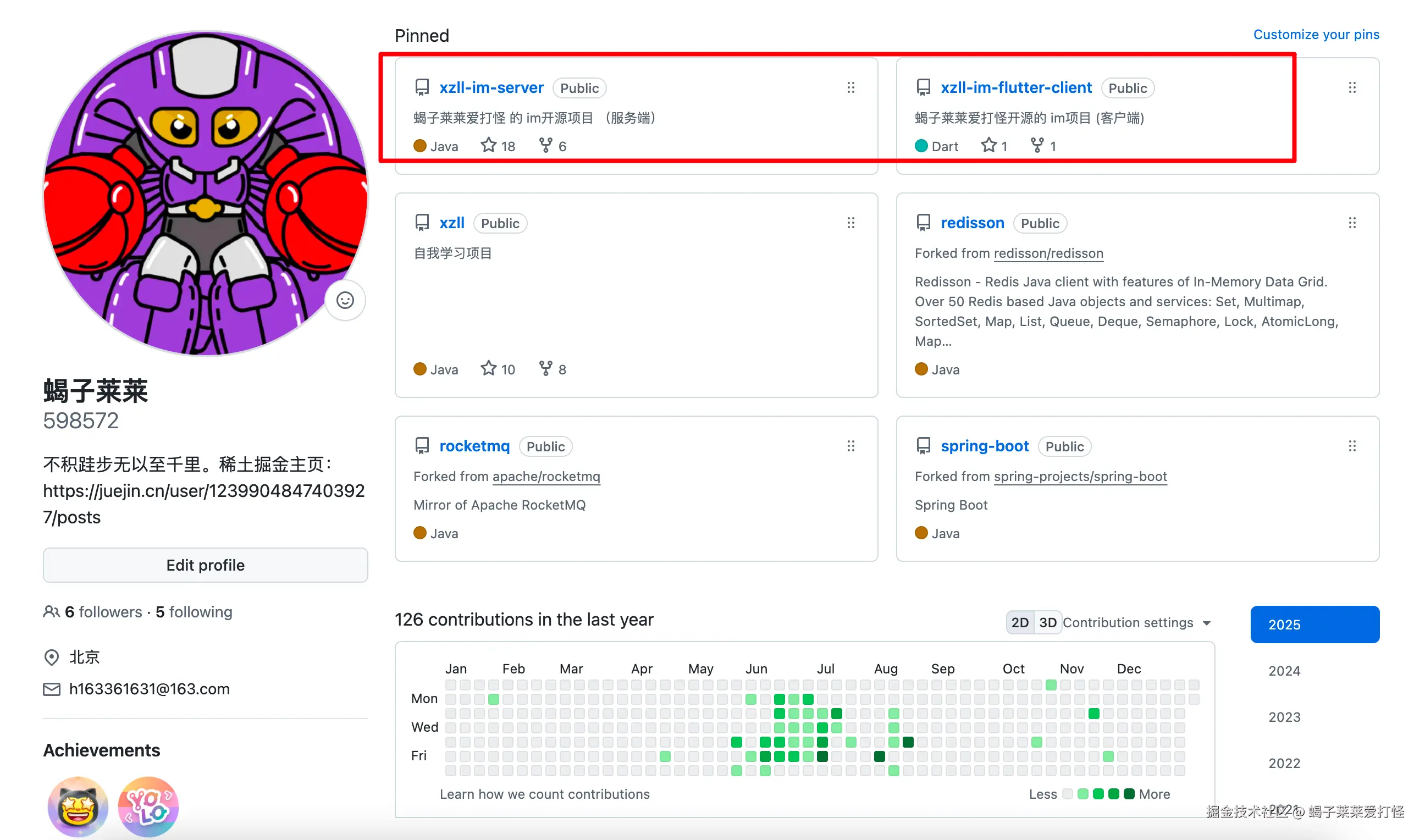Viewport: 1425px width, 840px height.
Task: Click fork icon on xzll repository card
Action: (x=545, y=368)
